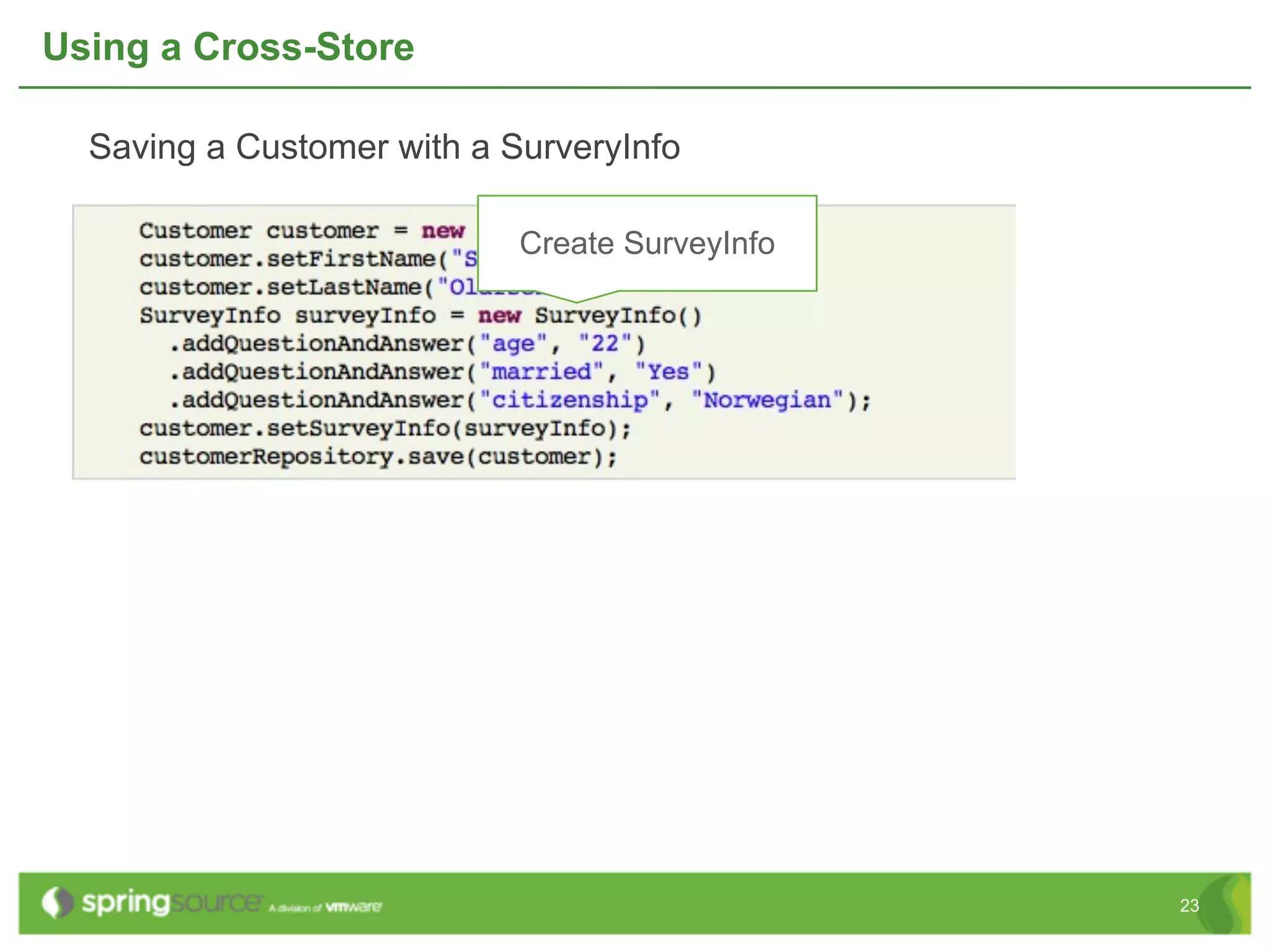Click the slide number 23
The image size is (1270, 952).
(1189, 906)
